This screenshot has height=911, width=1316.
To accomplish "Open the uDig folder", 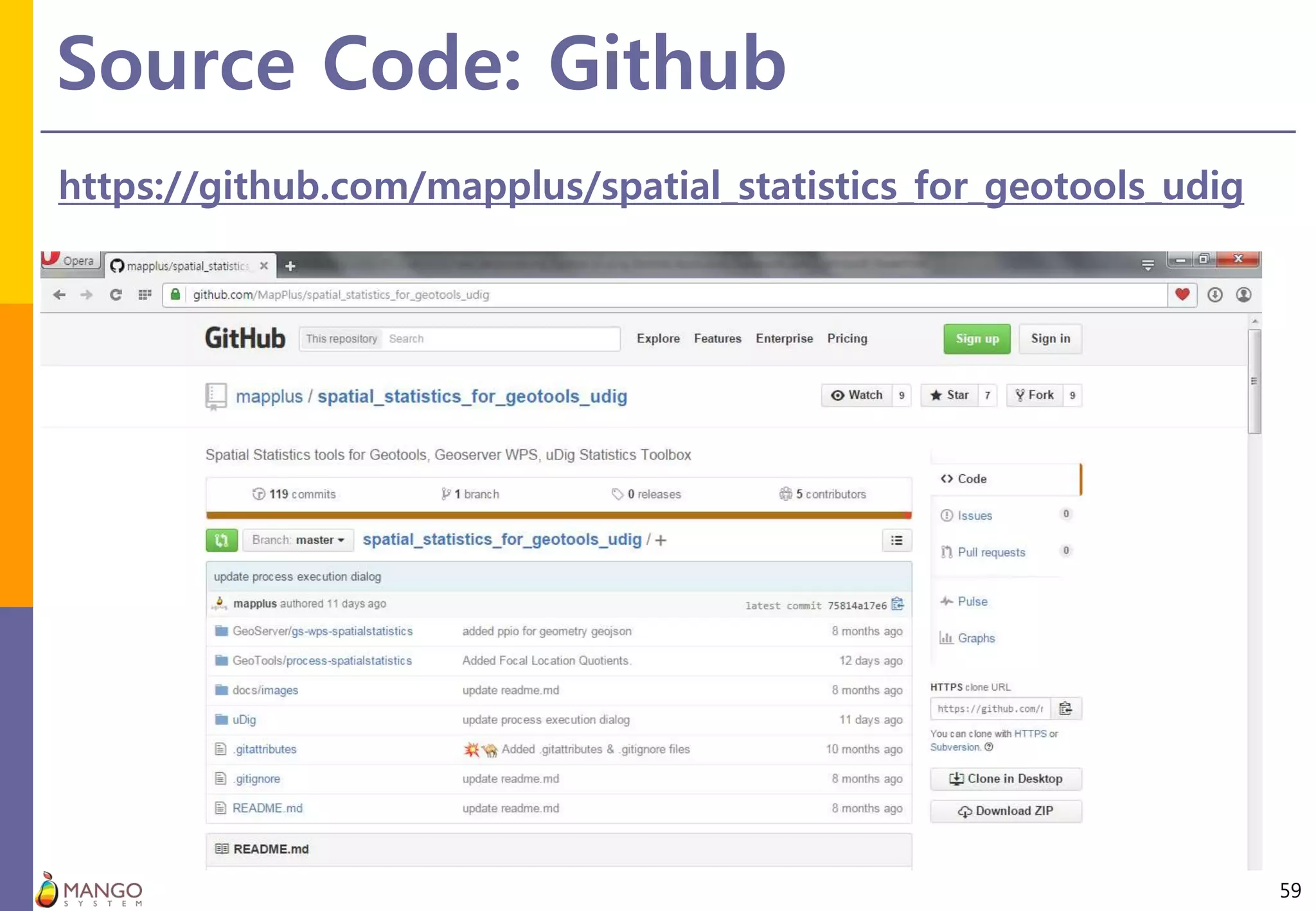I will click(x=244, y=720).
